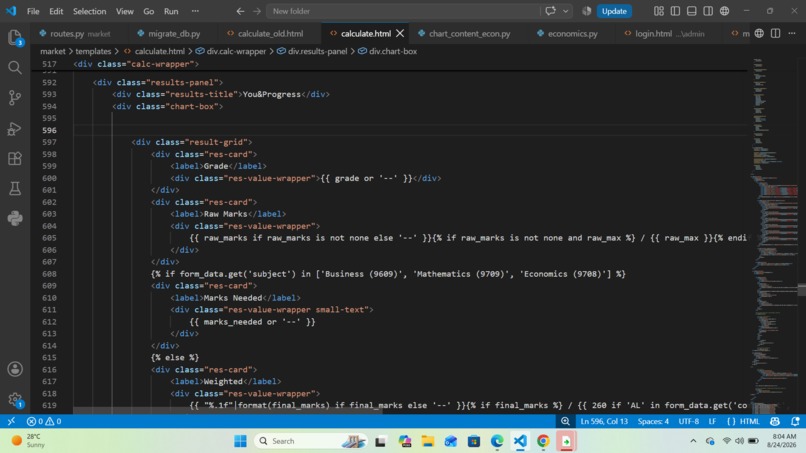Go back with the left arrow
The width and height of the screenshot is (806, 453).
[240, 11]
